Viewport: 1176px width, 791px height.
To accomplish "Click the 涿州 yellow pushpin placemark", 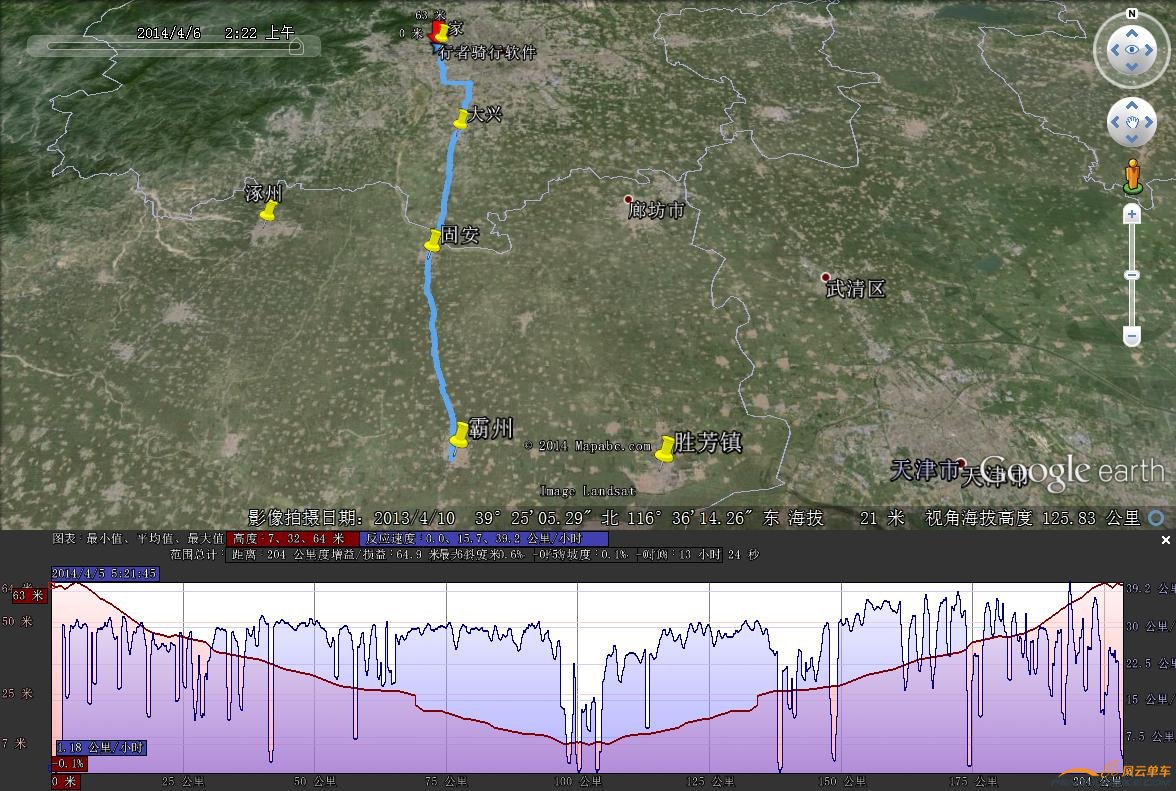I will [x=267, y=210].
